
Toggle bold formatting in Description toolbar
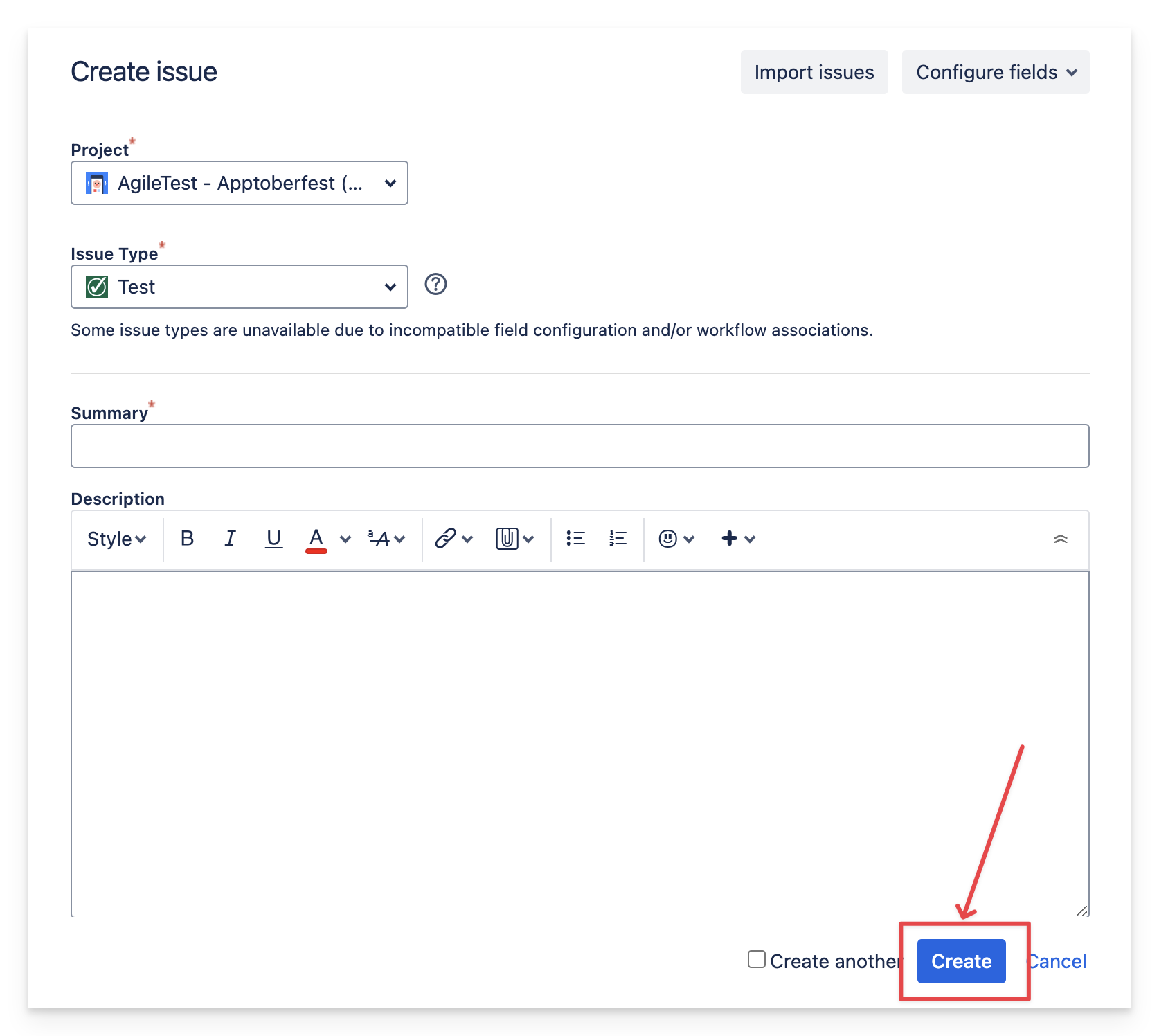187,539
